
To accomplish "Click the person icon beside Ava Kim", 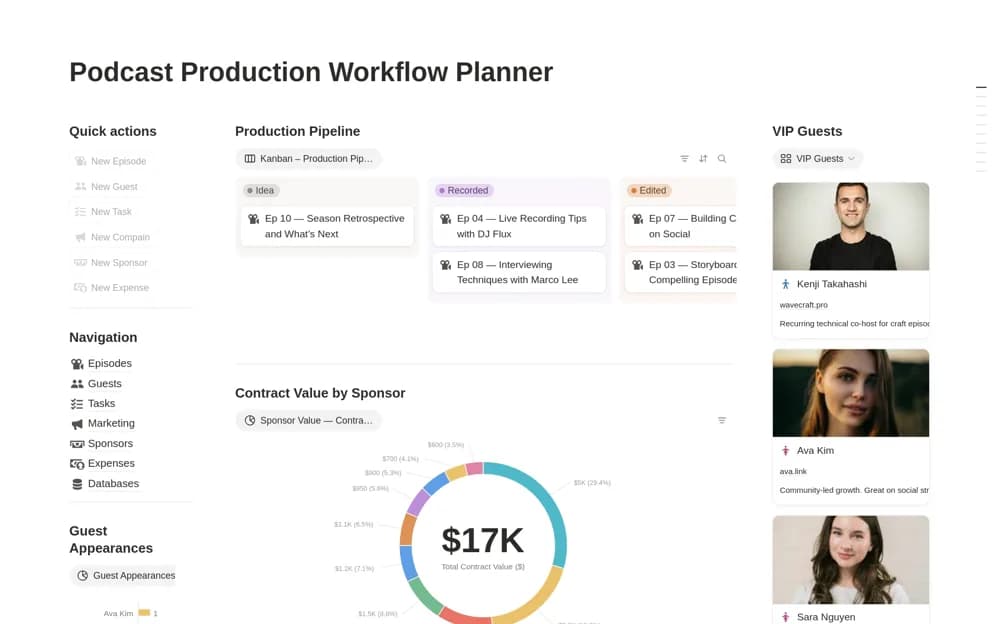I will (786, 451).
